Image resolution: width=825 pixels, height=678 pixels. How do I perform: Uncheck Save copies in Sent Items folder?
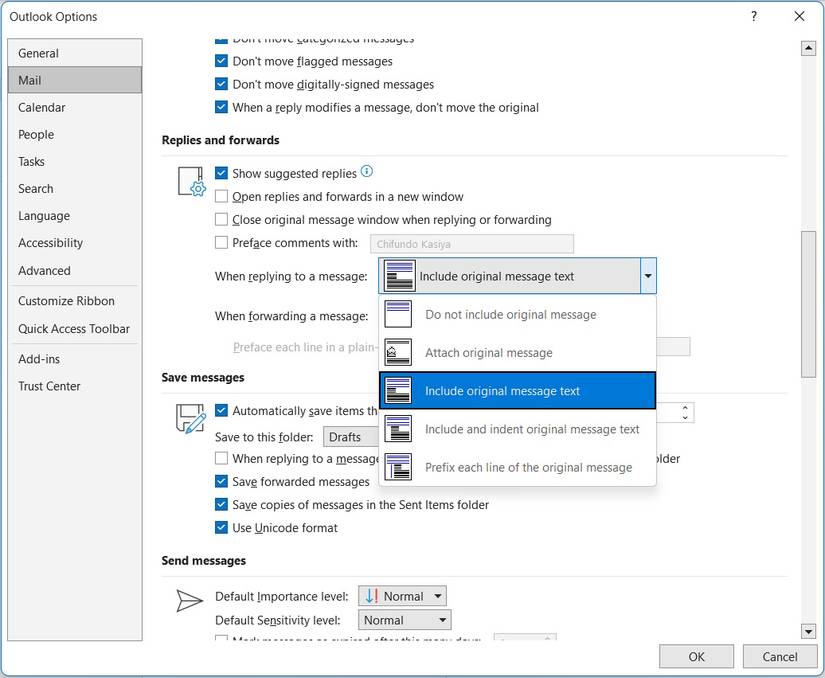pyautogui.click(x=222, y=504)
